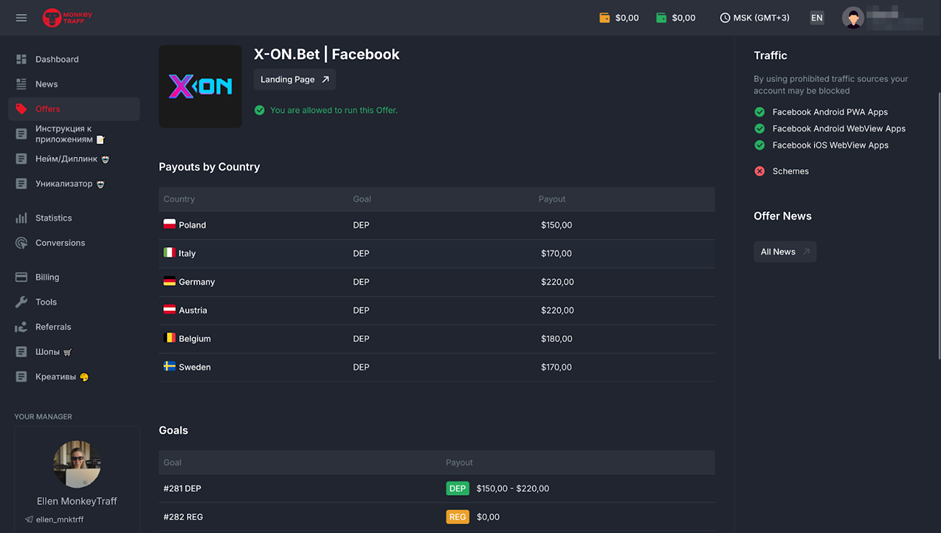Click the clock icon next to MSK timezone
The image size is (941, 533).
725,18
